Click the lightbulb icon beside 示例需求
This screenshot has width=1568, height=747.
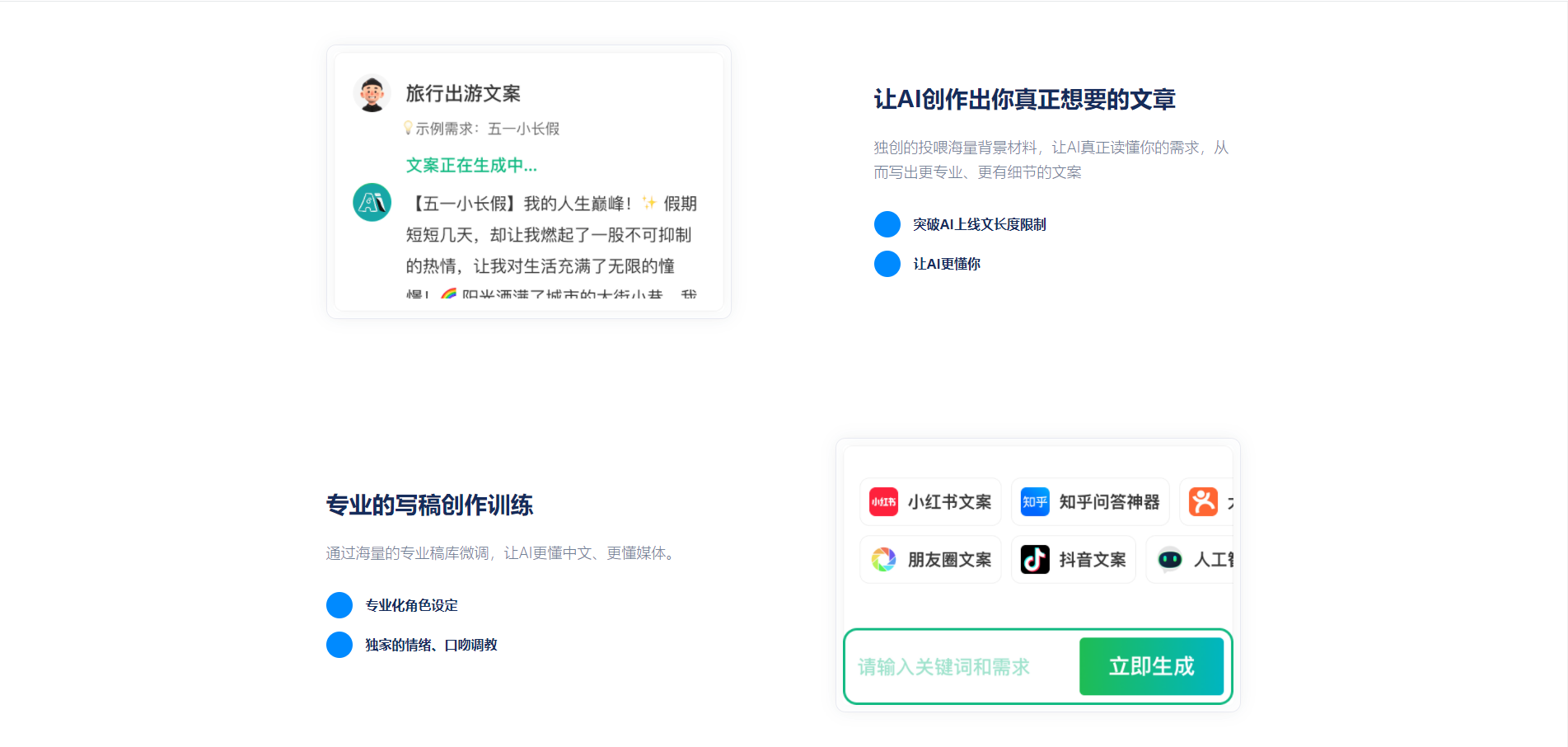pos(408,128)
